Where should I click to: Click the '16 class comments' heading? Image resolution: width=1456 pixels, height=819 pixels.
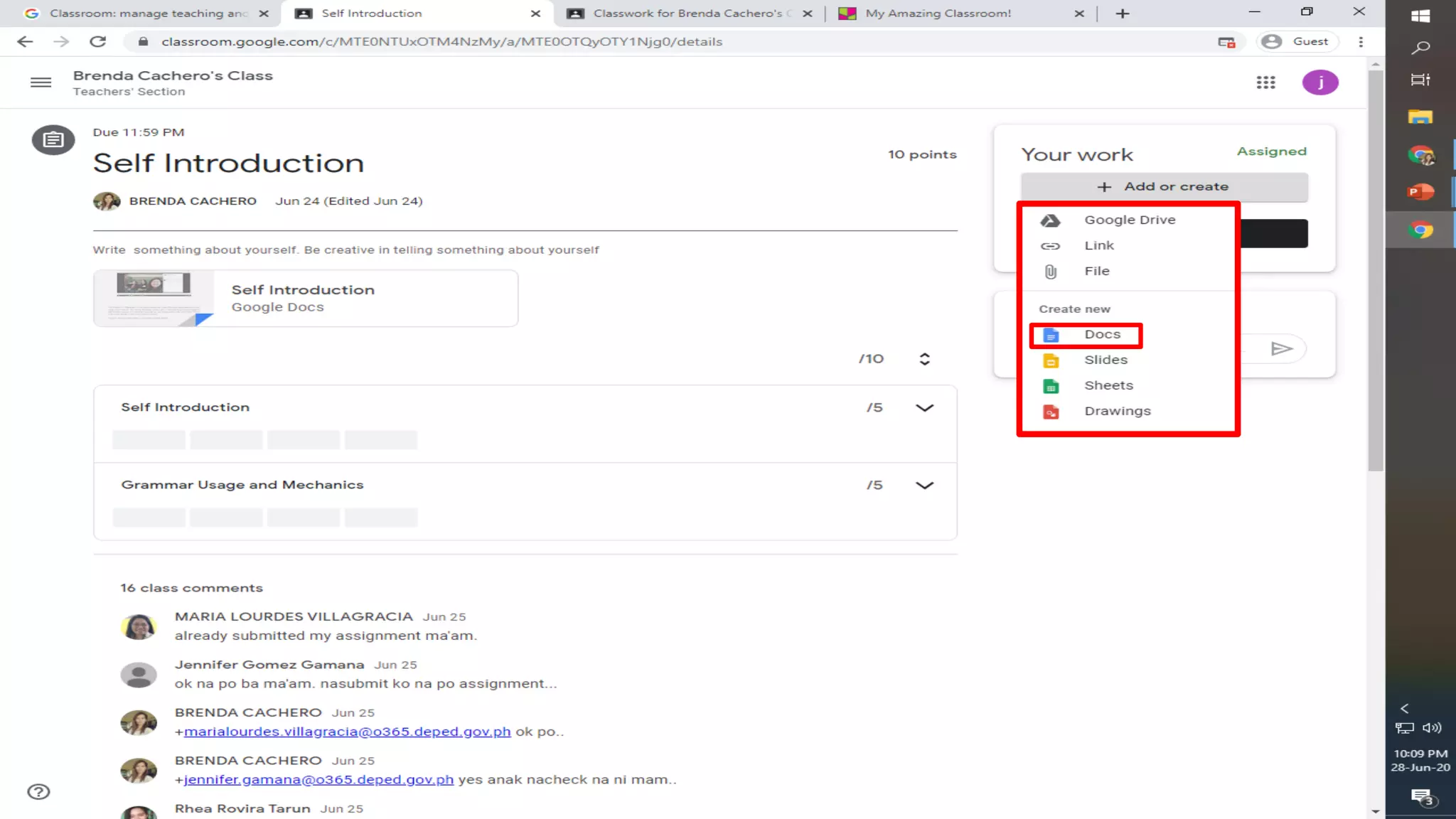coord(191,588)
